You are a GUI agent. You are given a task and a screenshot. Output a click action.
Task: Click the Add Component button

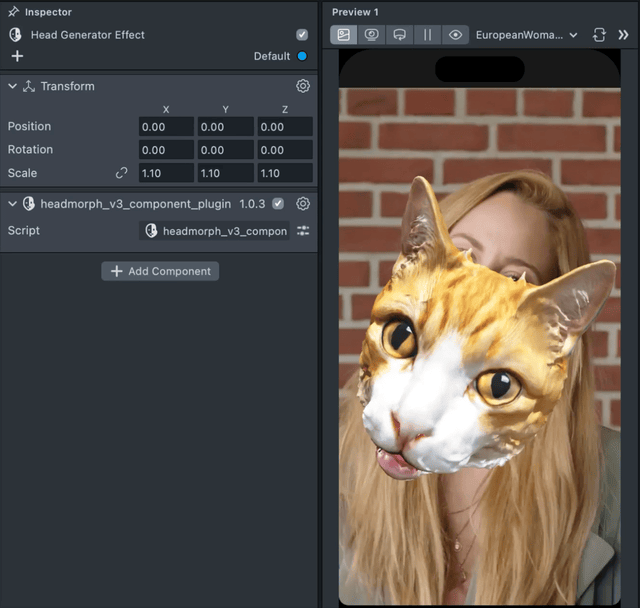[x=160, y=271]
